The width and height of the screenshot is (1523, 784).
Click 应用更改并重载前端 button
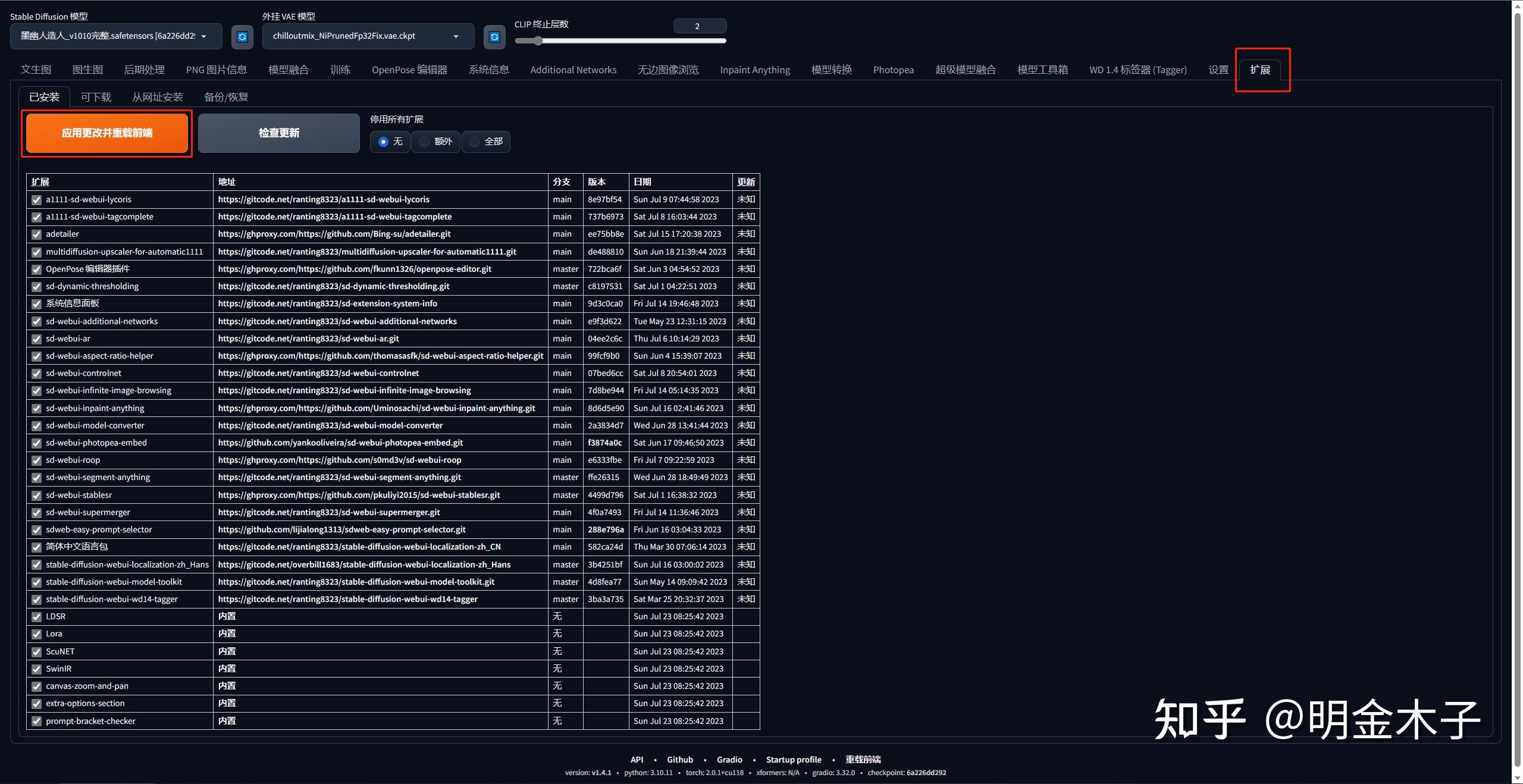tap(107, 133)
